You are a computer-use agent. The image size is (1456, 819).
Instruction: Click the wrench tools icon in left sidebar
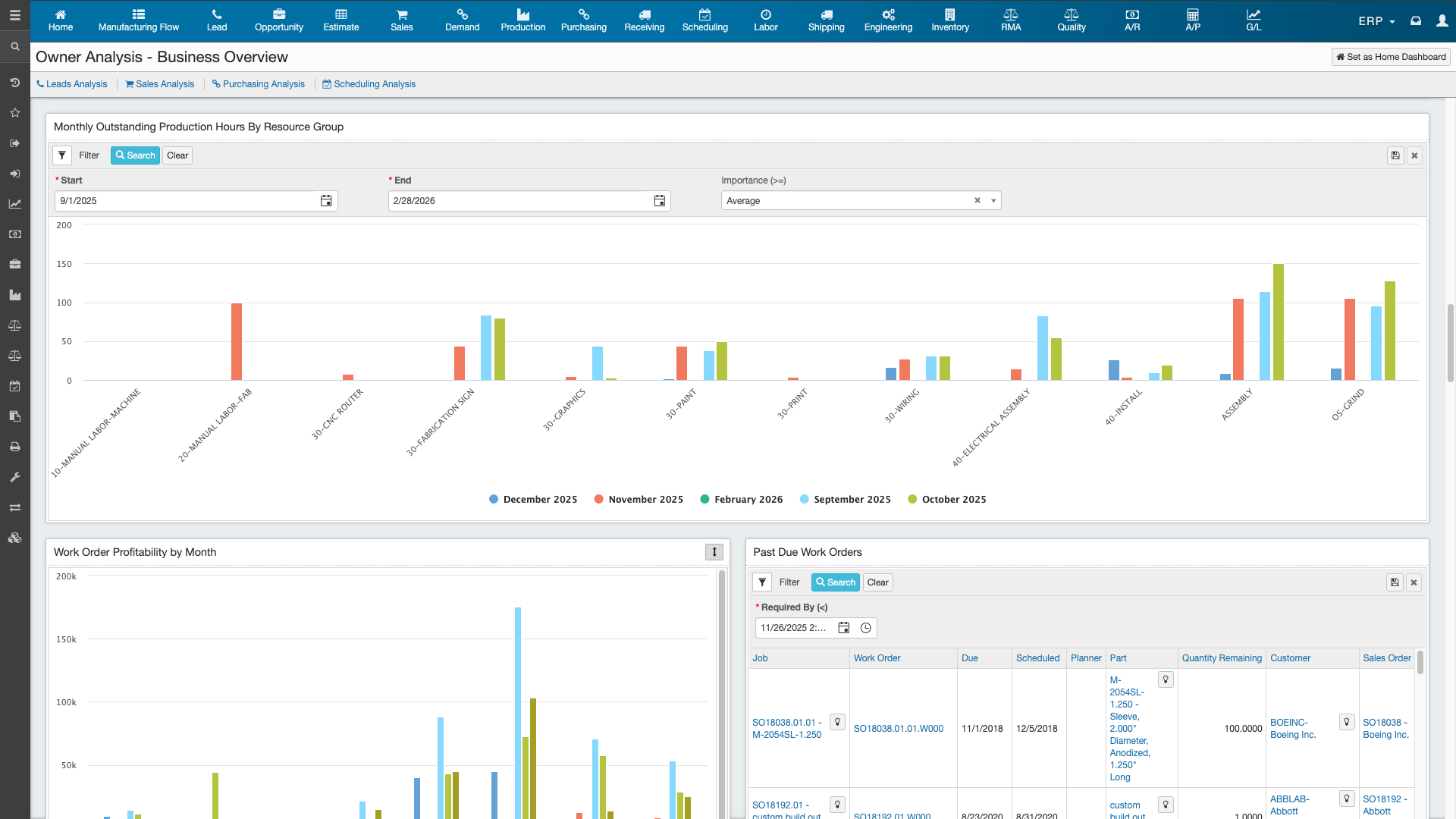coord(14,477)
